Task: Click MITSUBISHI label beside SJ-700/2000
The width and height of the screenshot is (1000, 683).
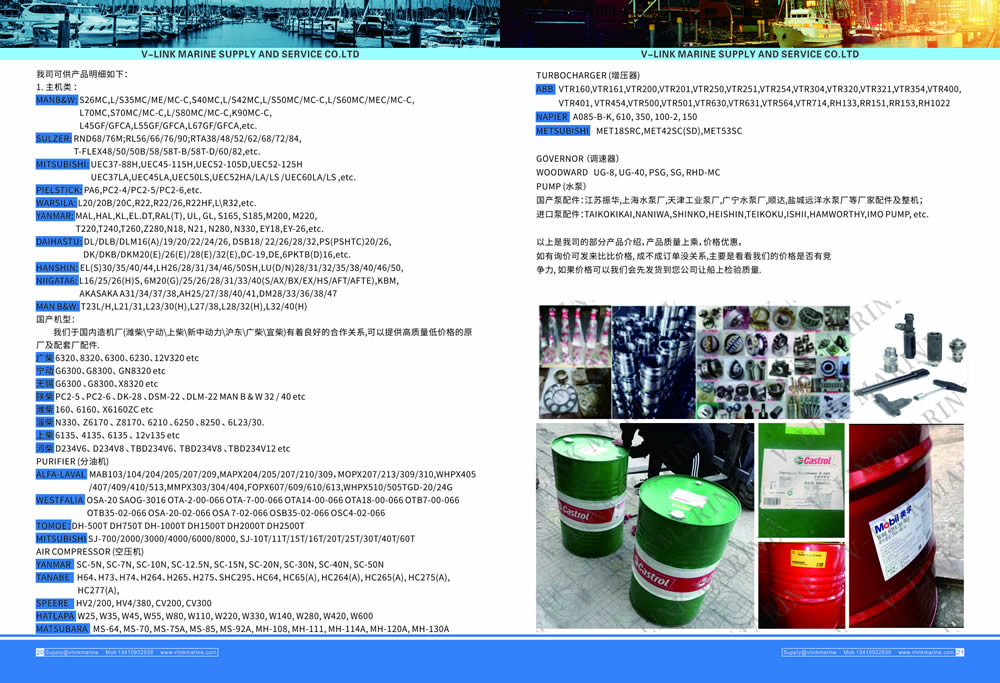Action: click(61, 539)
